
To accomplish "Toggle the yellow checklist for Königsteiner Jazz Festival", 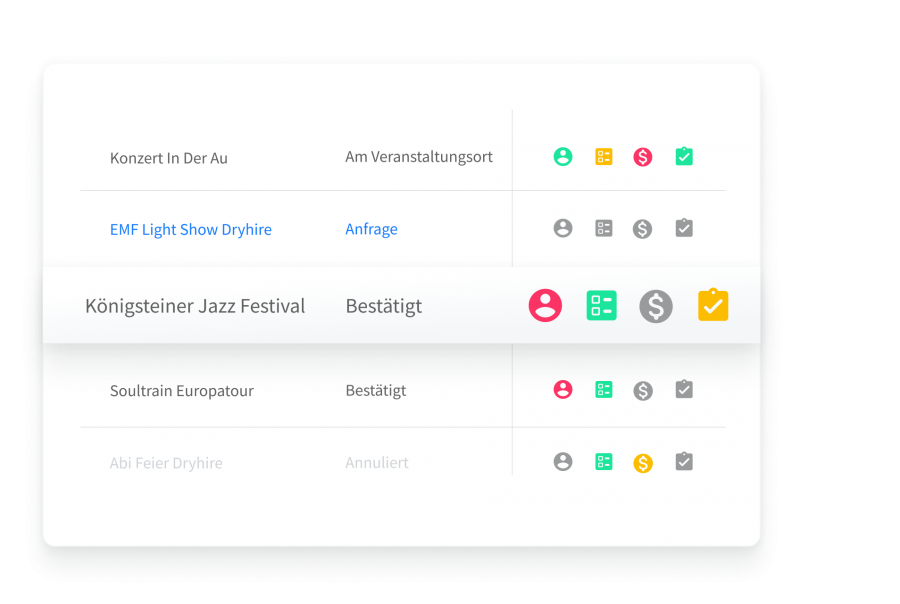I will pyautogui.click(x=713, y=305).
